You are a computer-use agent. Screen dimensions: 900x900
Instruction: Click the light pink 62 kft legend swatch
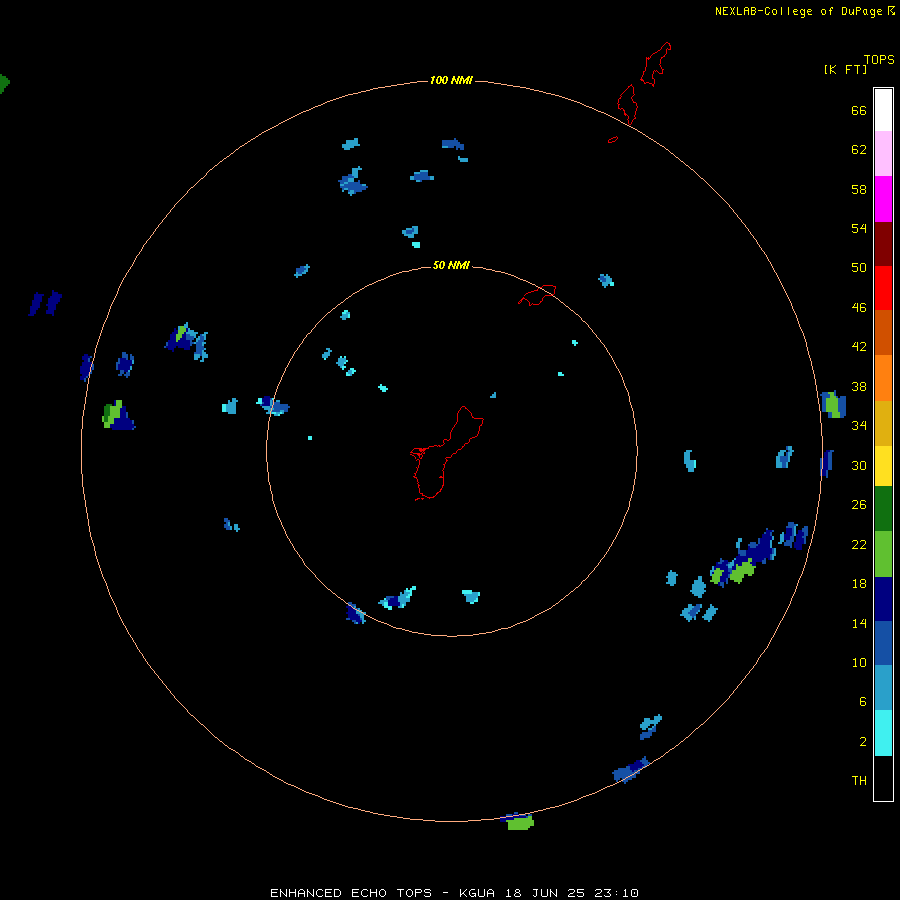coord(883,153)
